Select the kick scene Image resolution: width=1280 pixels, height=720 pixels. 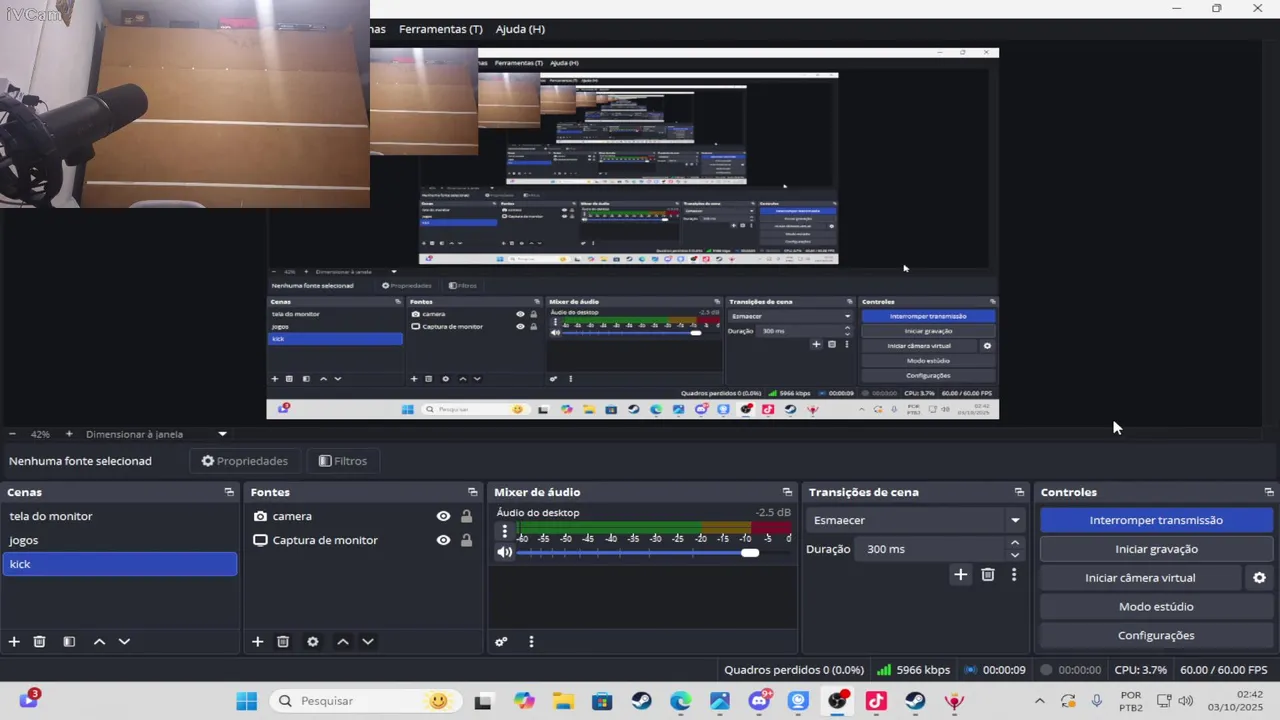coord(119,564)
